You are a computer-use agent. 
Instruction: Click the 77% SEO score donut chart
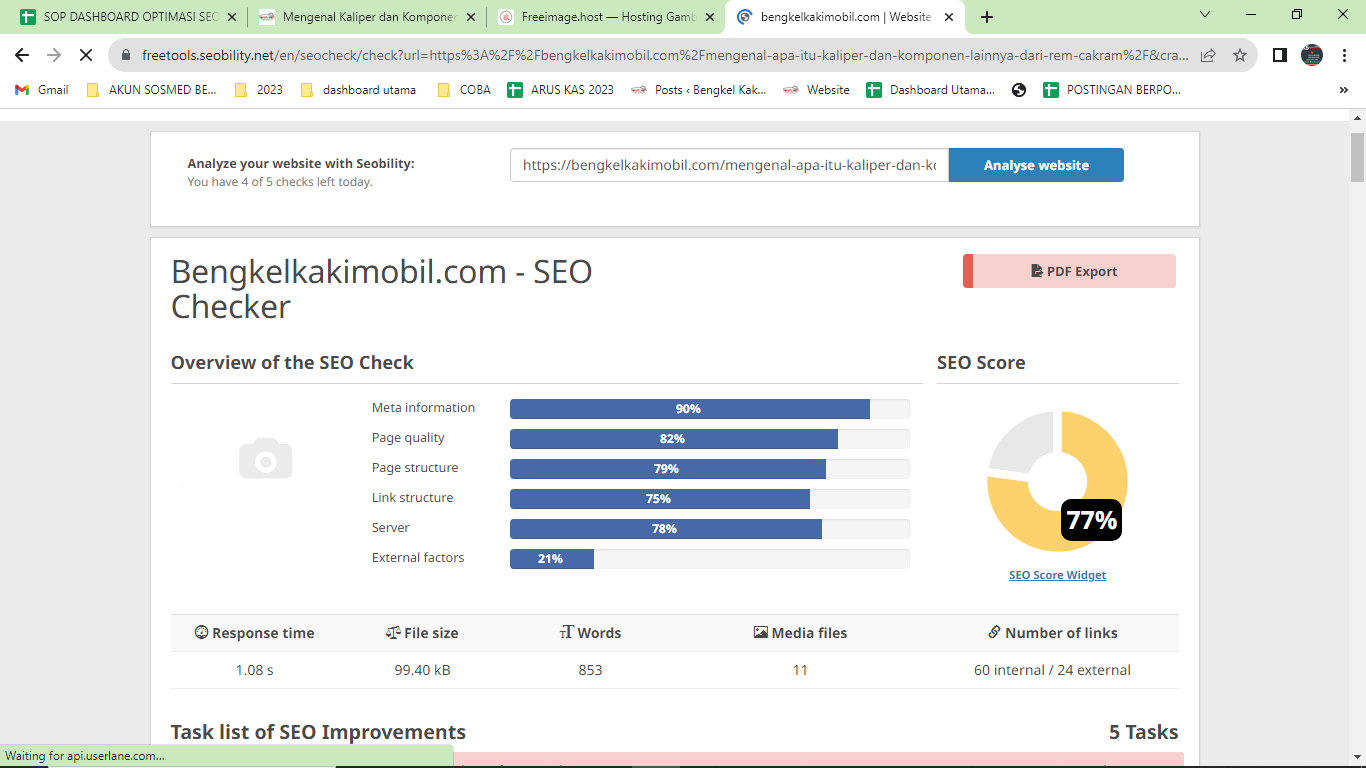pyautogui.click(x=1057, y=481)
